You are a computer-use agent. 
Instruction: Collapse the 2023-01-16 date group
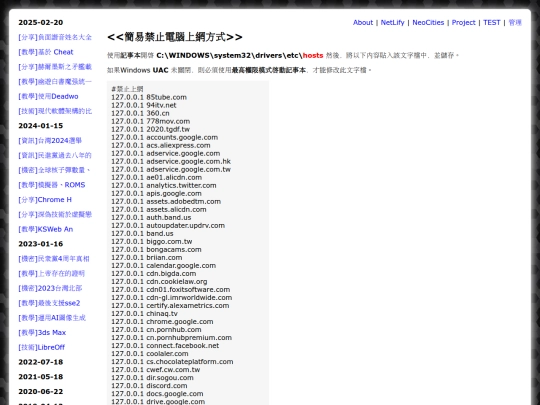41,244
